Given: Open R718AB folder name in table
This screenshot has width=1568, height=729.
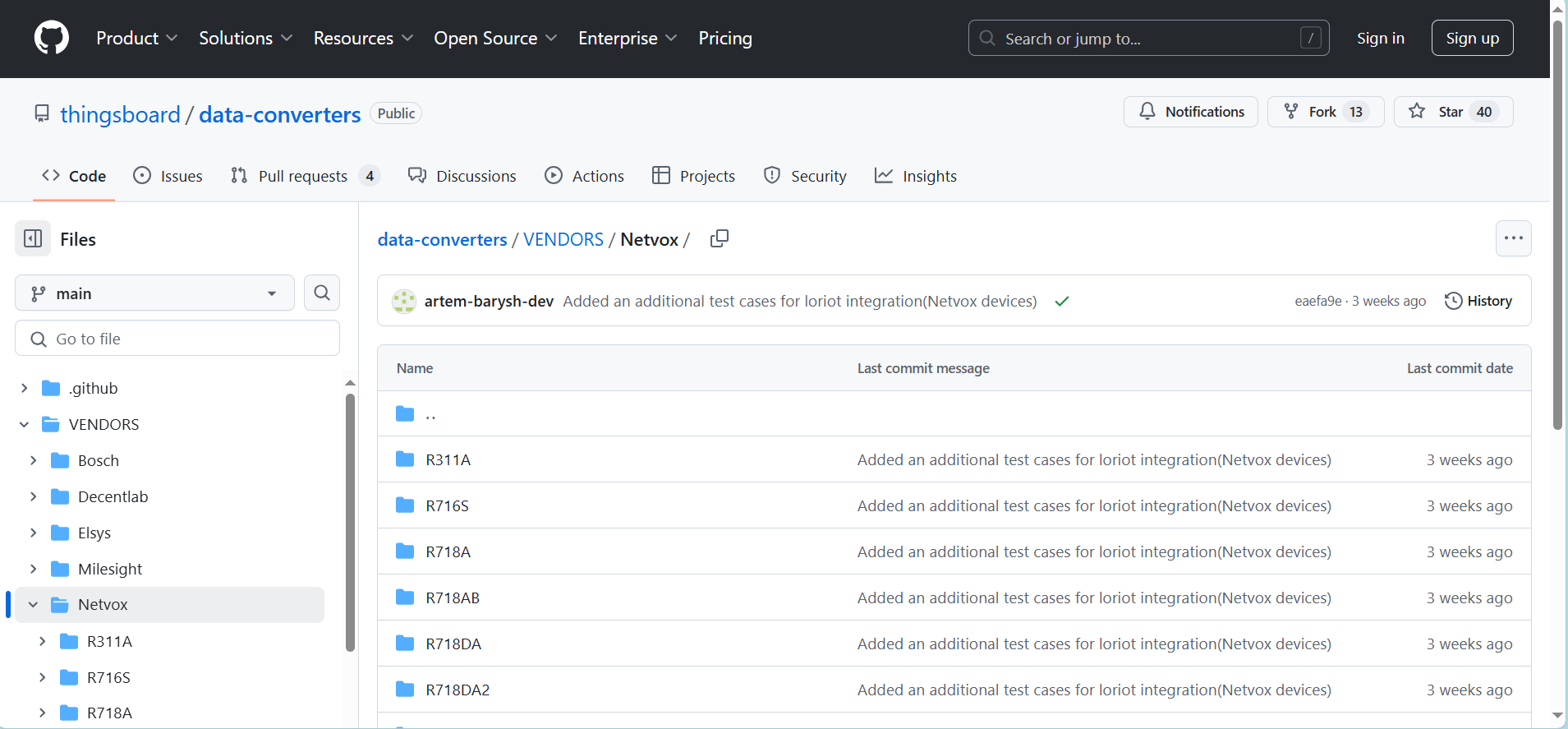Looking at the screenshot, I should pos(453,598).
